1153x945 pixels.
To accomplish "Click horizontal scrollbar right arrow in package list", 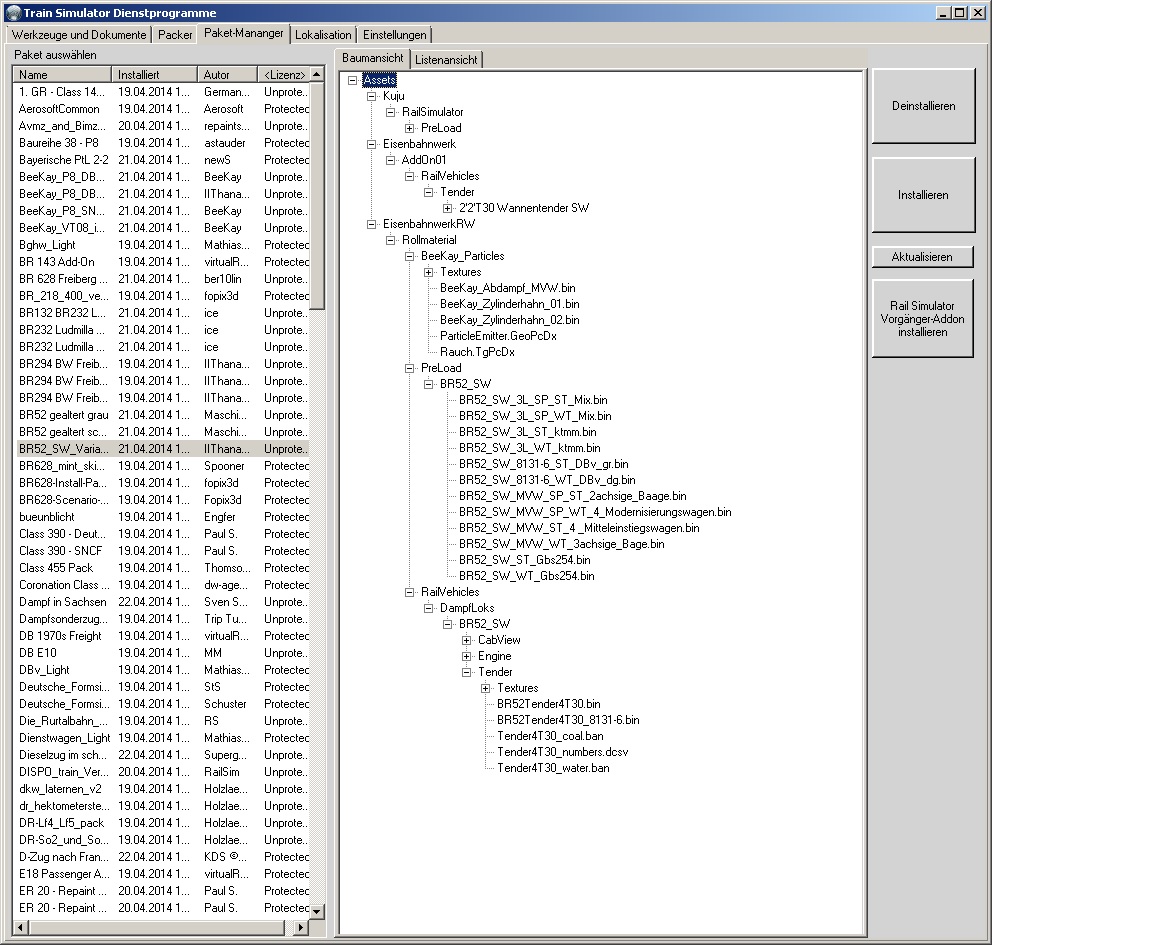I will coord(300,927).
